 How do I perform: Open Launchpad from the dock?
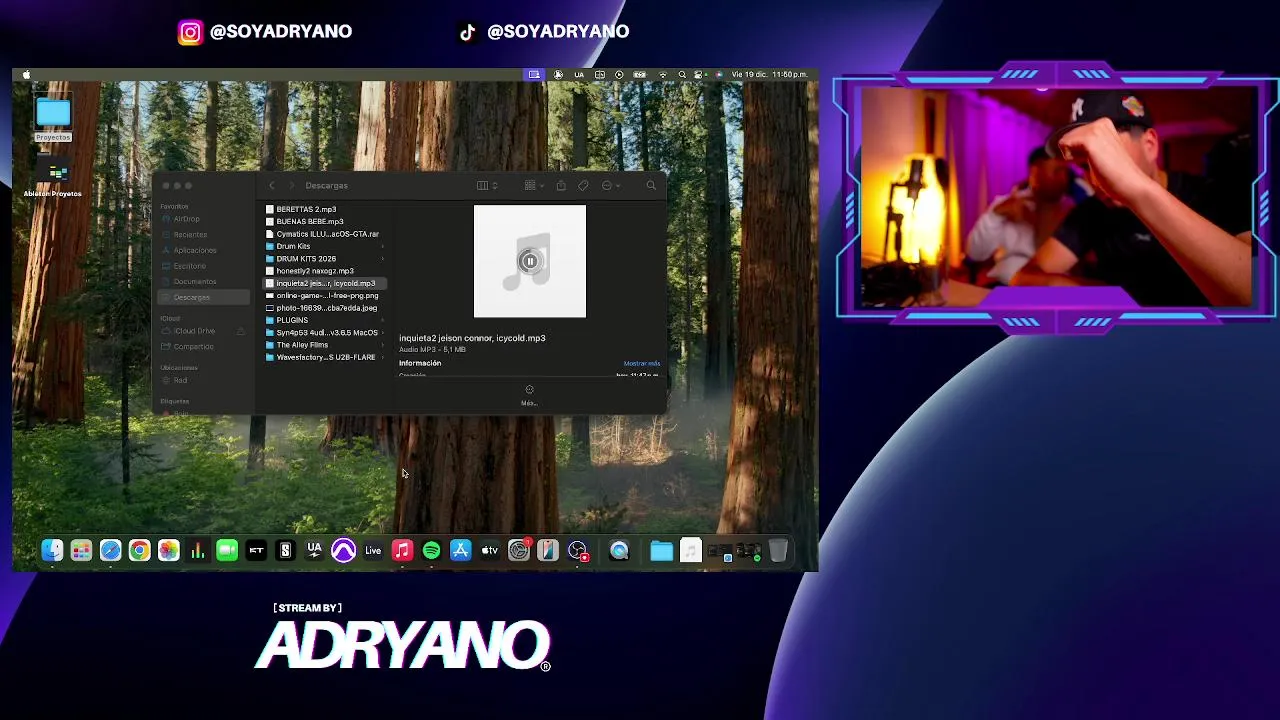tap(81, 550)
